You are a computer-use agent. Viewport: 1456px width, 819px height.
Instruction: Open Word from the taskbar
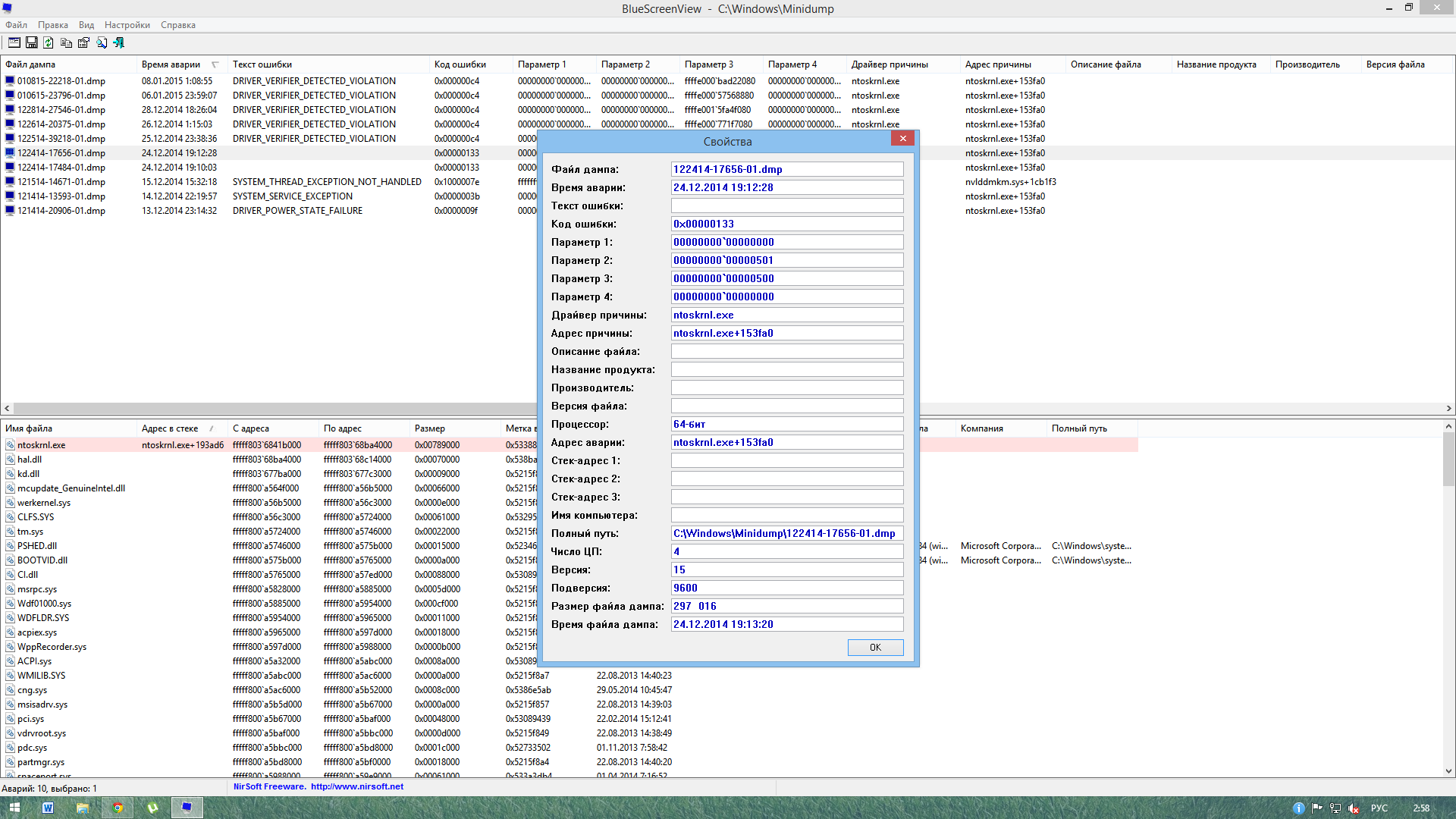tap(48, 808)
